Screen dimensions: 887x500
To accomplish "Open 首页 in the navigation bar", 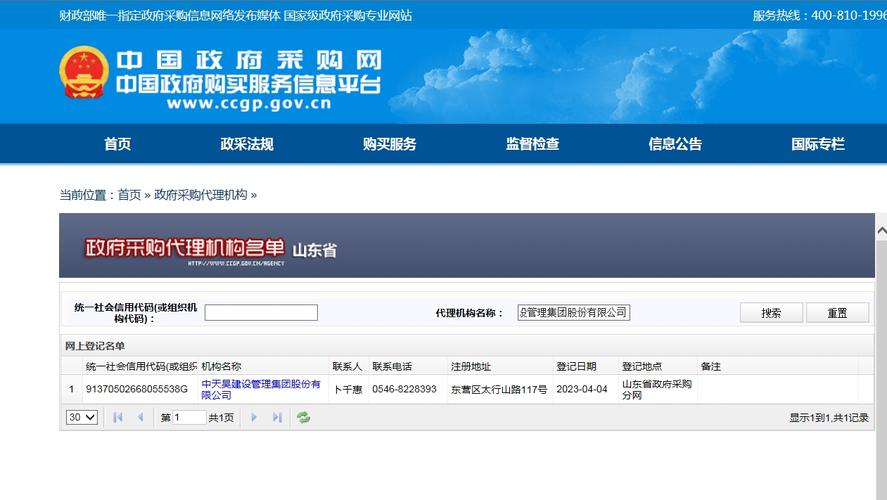I will tap(118, 144).
